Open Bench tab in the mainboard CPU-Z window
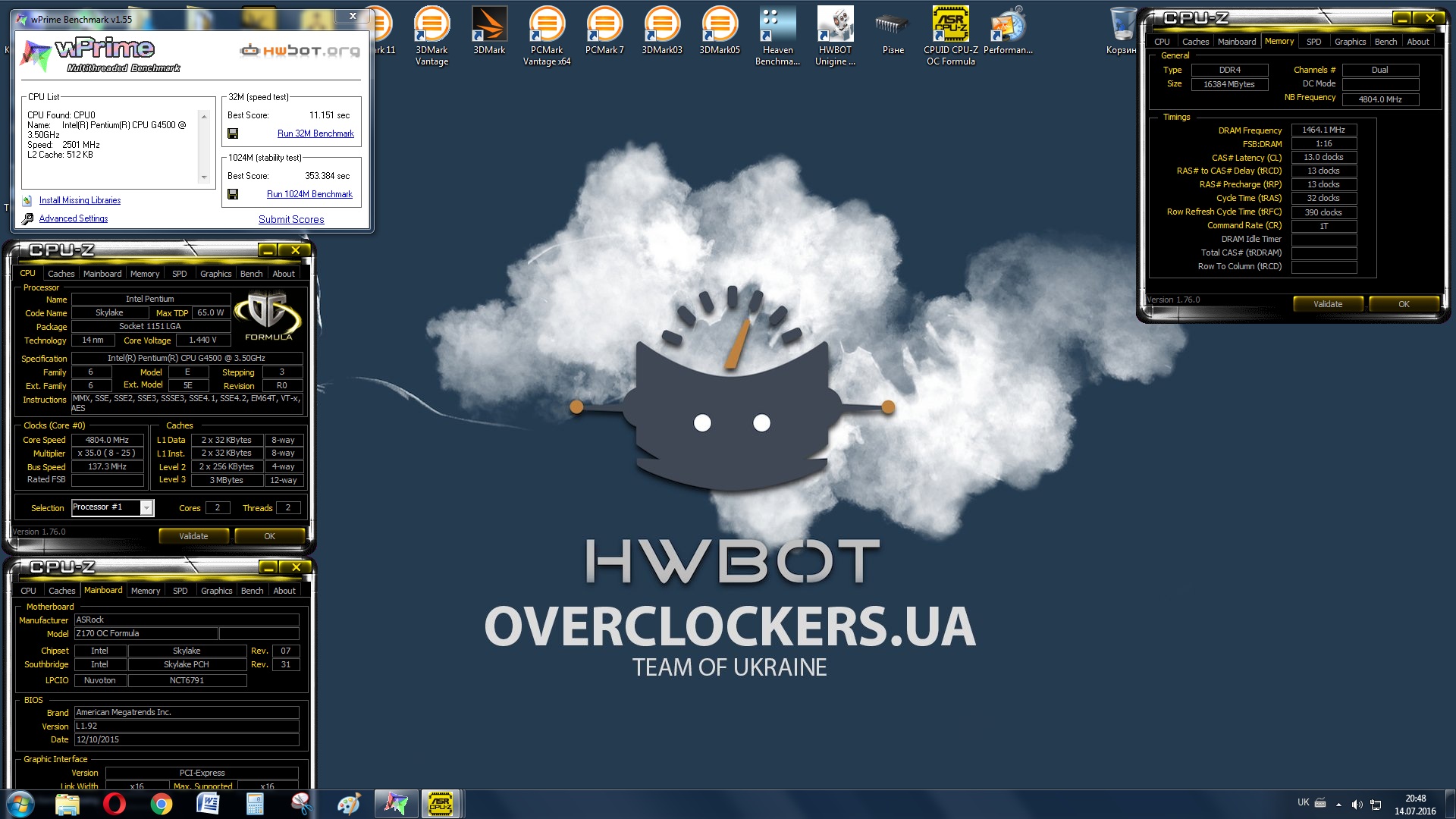This screenshot has width=1456, height=819. [x=252, y=591]
